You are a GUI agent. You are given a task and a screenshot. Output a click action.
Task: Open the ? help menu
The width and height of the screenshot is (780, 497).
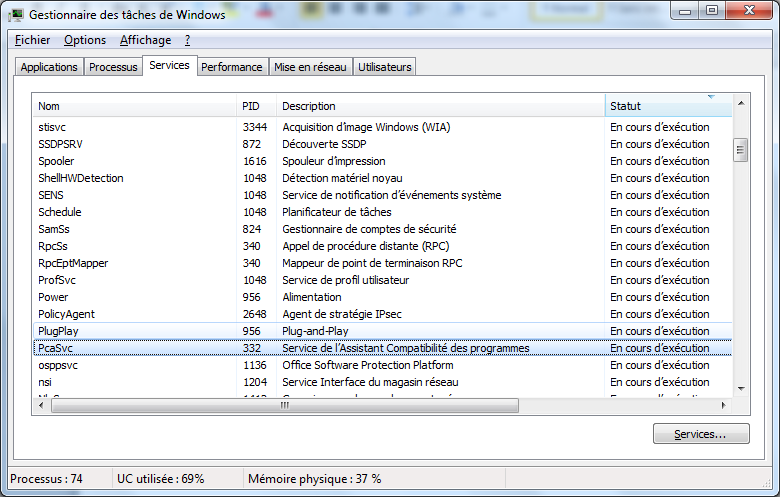click(x=187, y=40)
